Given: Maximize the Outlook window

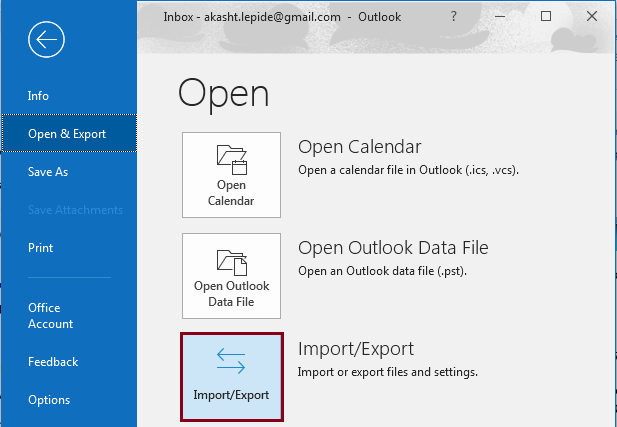Looking at the screenshot, I should pyautogui.click(x=546, y=16).
